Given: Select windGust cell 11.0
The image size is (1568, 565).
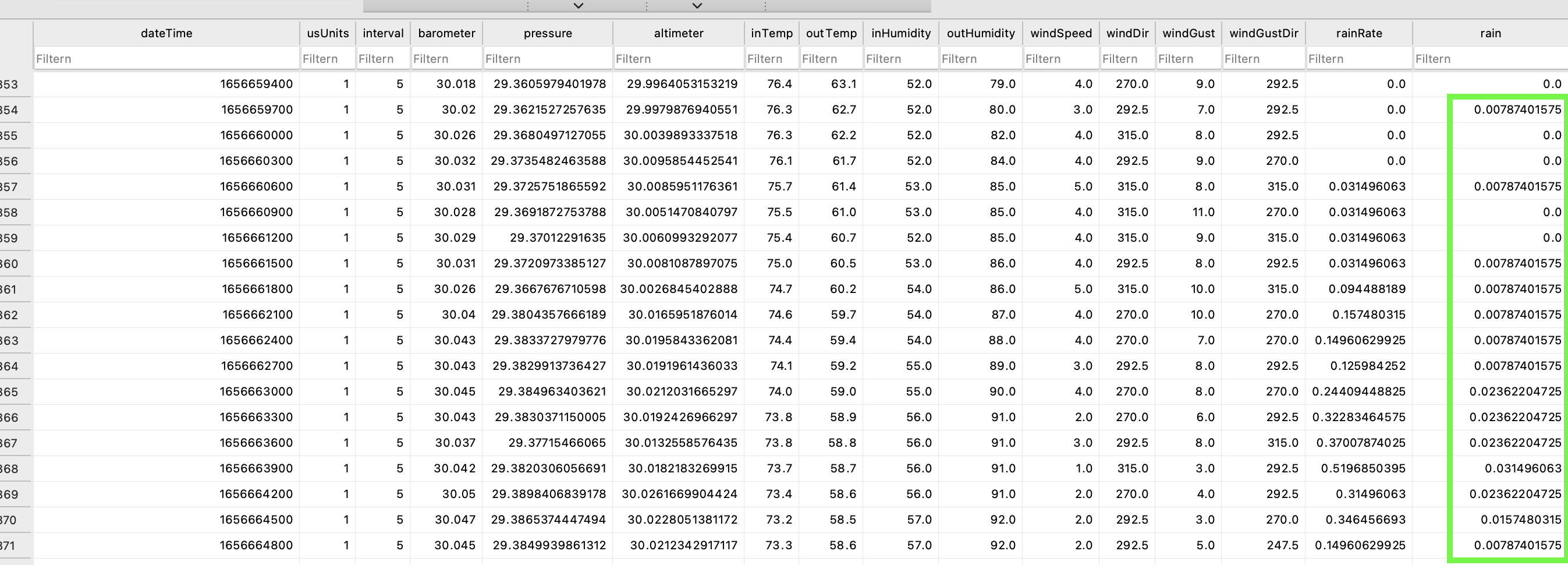Looking at the screenshot, I should pyautogui.click(x=1188, y=212).
